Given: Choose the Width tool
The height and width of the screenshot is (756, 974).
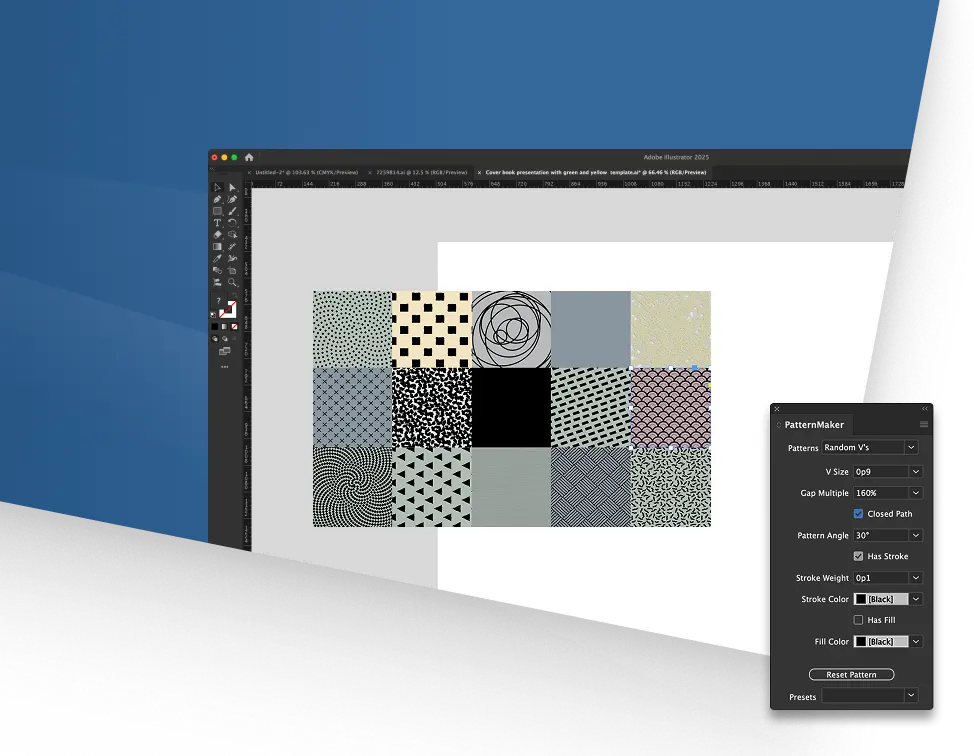Looking at the screenshot, I should tap(232, 247).
